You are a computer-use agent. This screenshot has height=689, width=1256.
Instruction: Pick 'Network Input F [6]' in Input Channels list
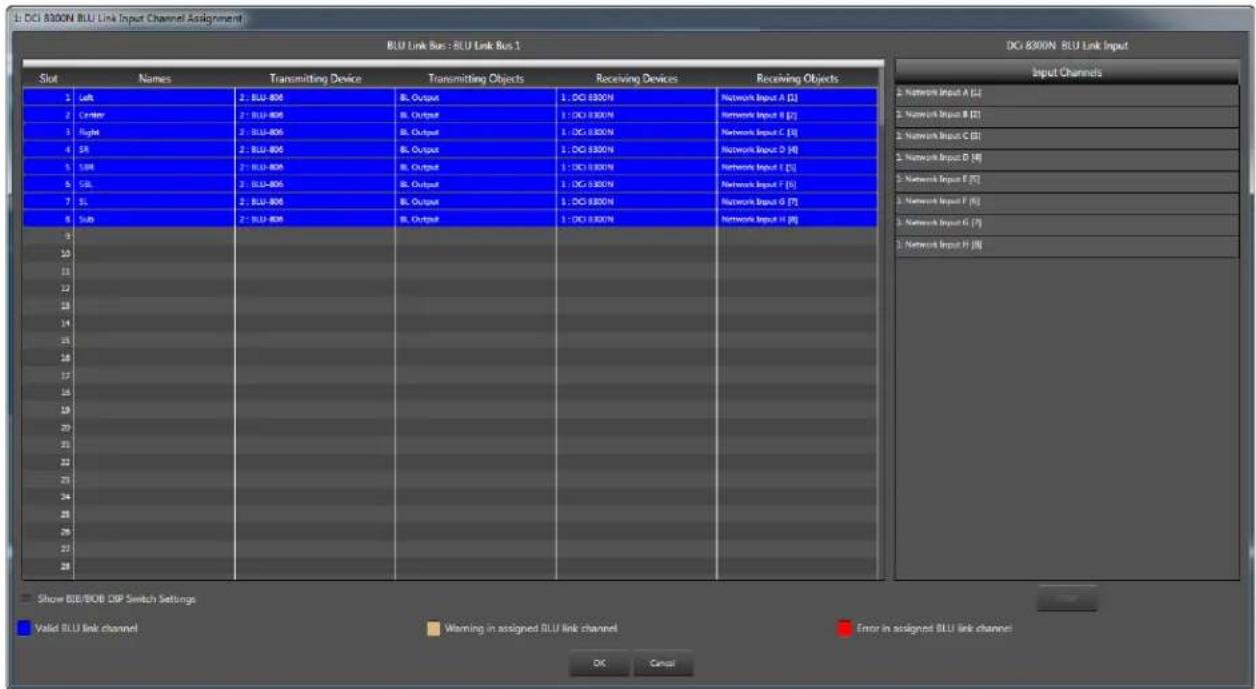pos(1067,202)
